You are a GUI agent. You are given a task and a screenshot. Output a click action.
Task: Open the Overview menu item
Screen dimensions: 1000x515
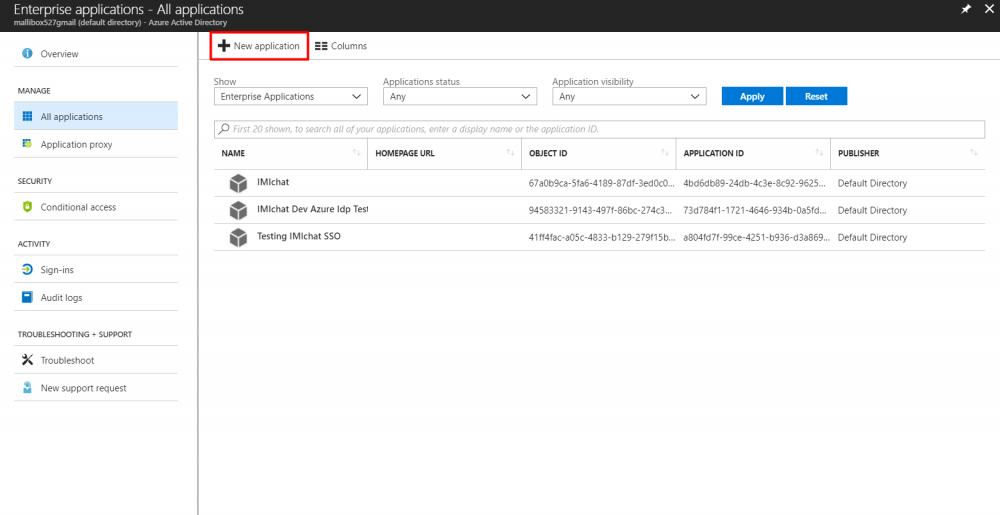pos(96,54)
